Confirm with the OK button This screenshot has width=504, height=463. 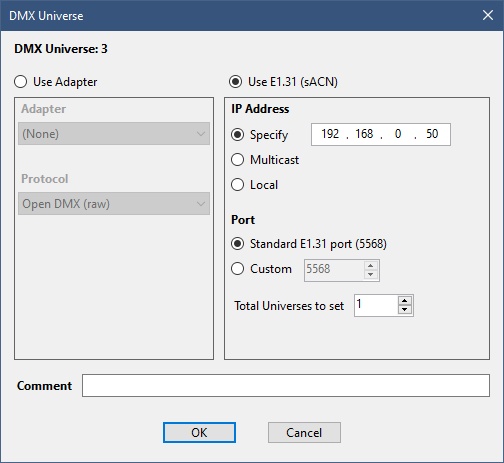[199, 432]
